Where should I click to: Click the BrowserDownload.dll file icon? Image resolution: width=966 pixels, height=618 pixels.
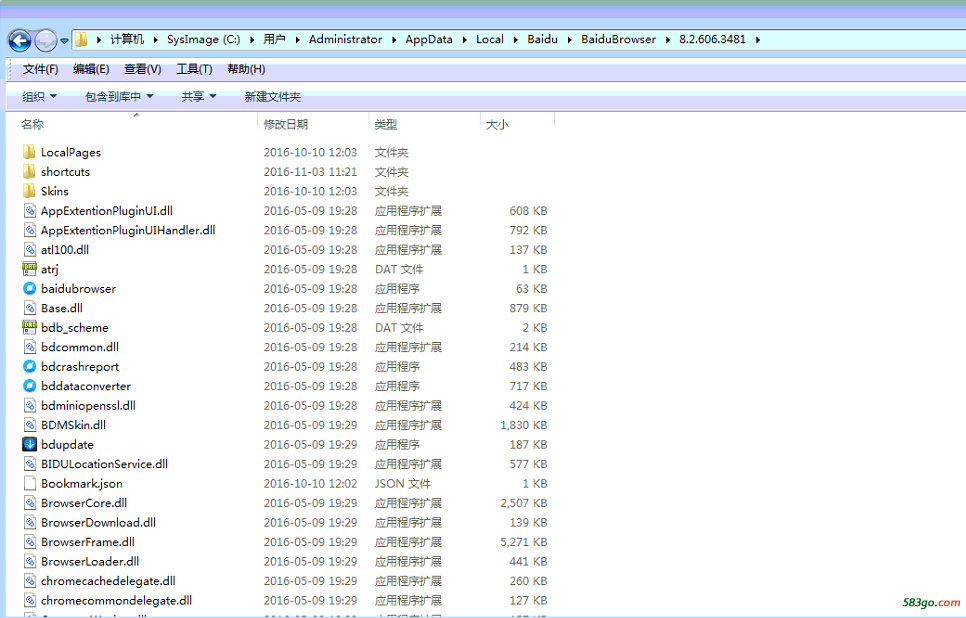(30, 522)
